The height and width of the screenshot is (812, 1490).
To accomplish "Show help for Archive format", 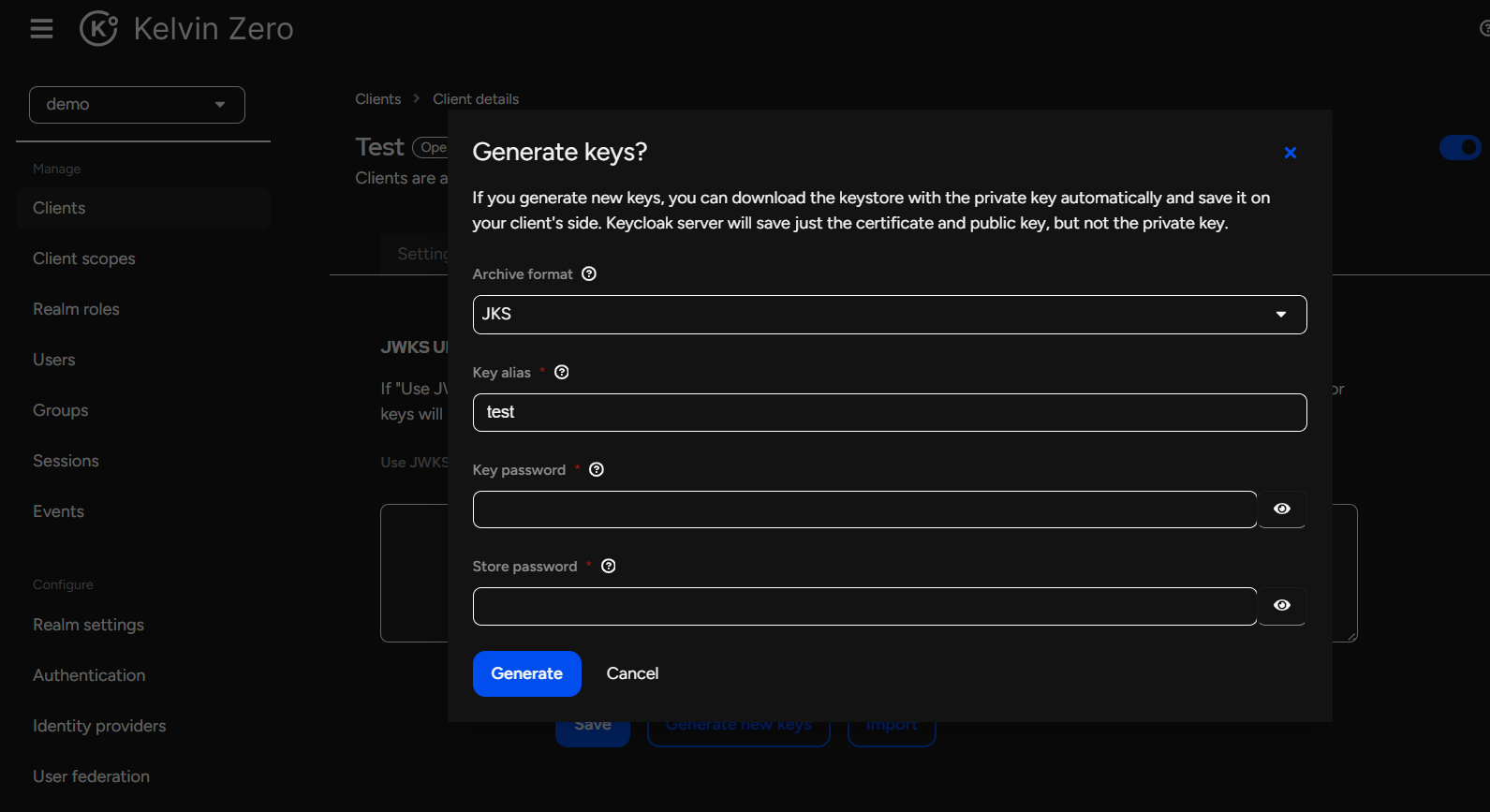I will [x=589, y=273].
